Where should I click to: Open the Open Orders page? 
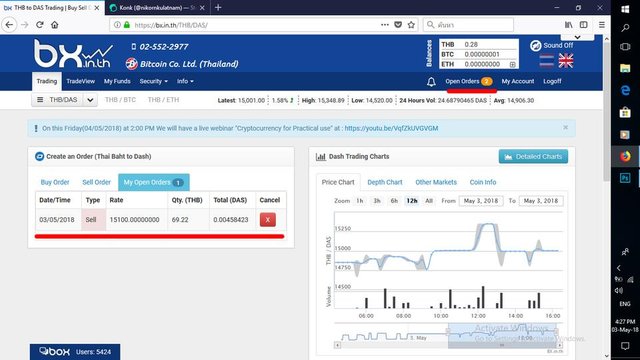[x=469, y=81]
